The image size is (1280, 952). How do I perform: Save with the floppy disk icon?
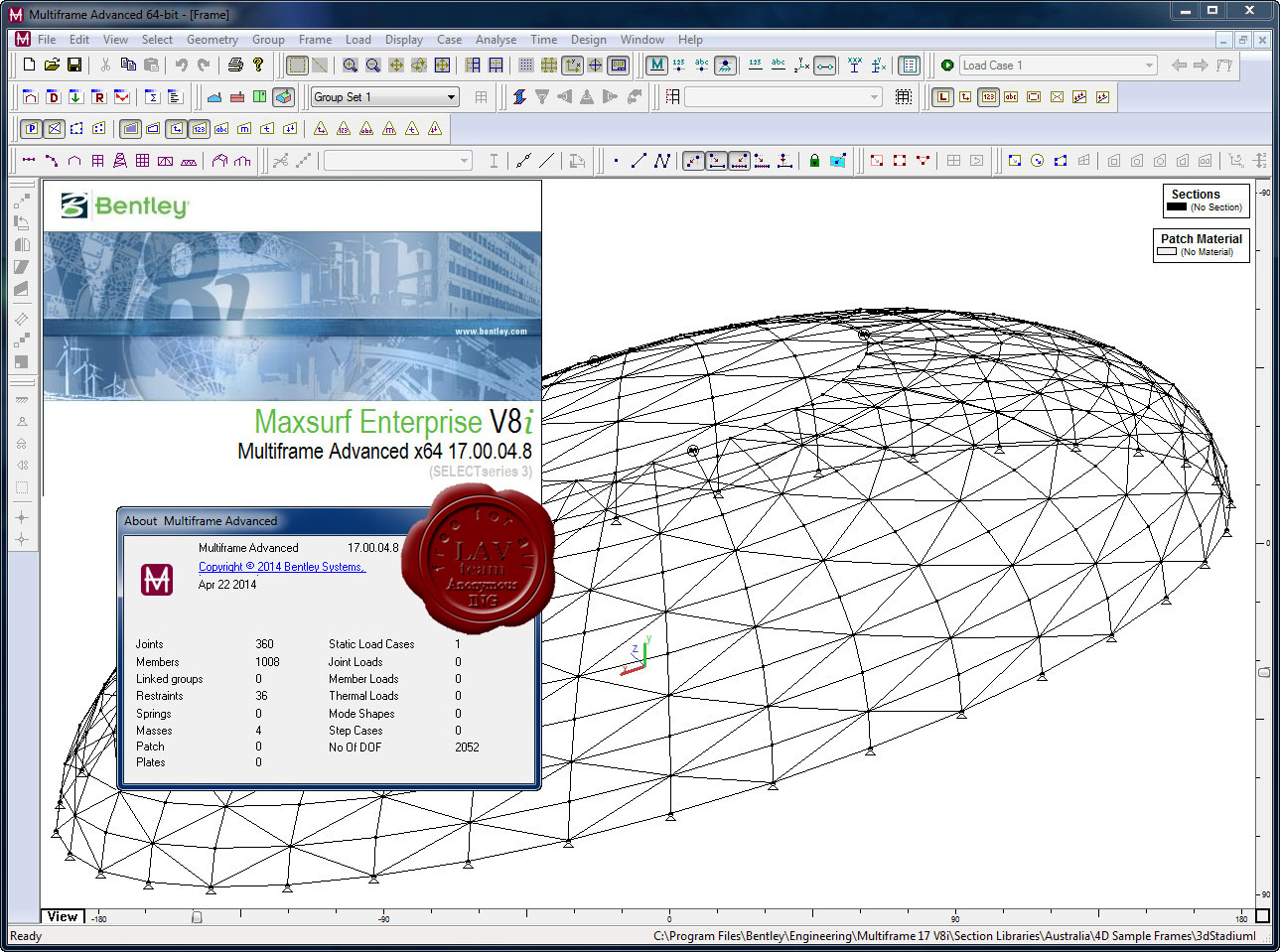point(74,65)
